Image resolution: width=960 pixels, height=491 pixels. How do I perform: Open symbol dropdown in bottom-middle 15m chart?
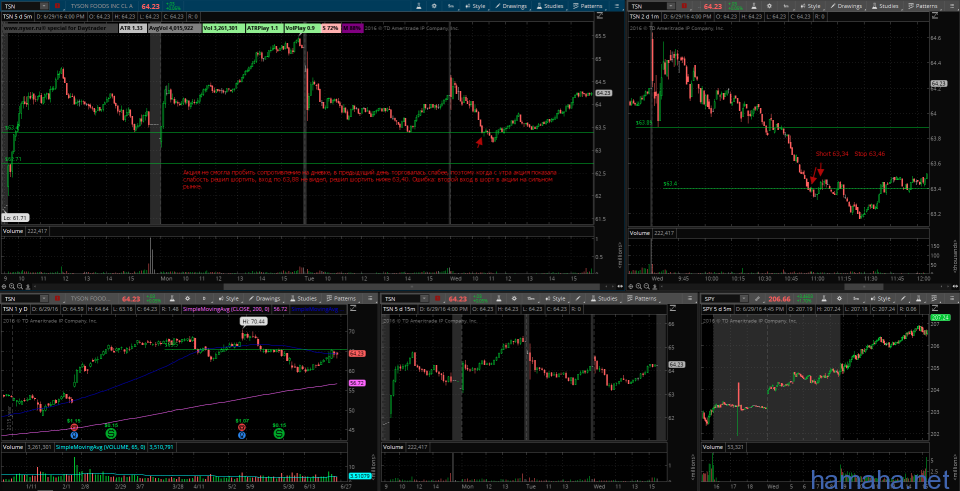click(x=426, y=299)
